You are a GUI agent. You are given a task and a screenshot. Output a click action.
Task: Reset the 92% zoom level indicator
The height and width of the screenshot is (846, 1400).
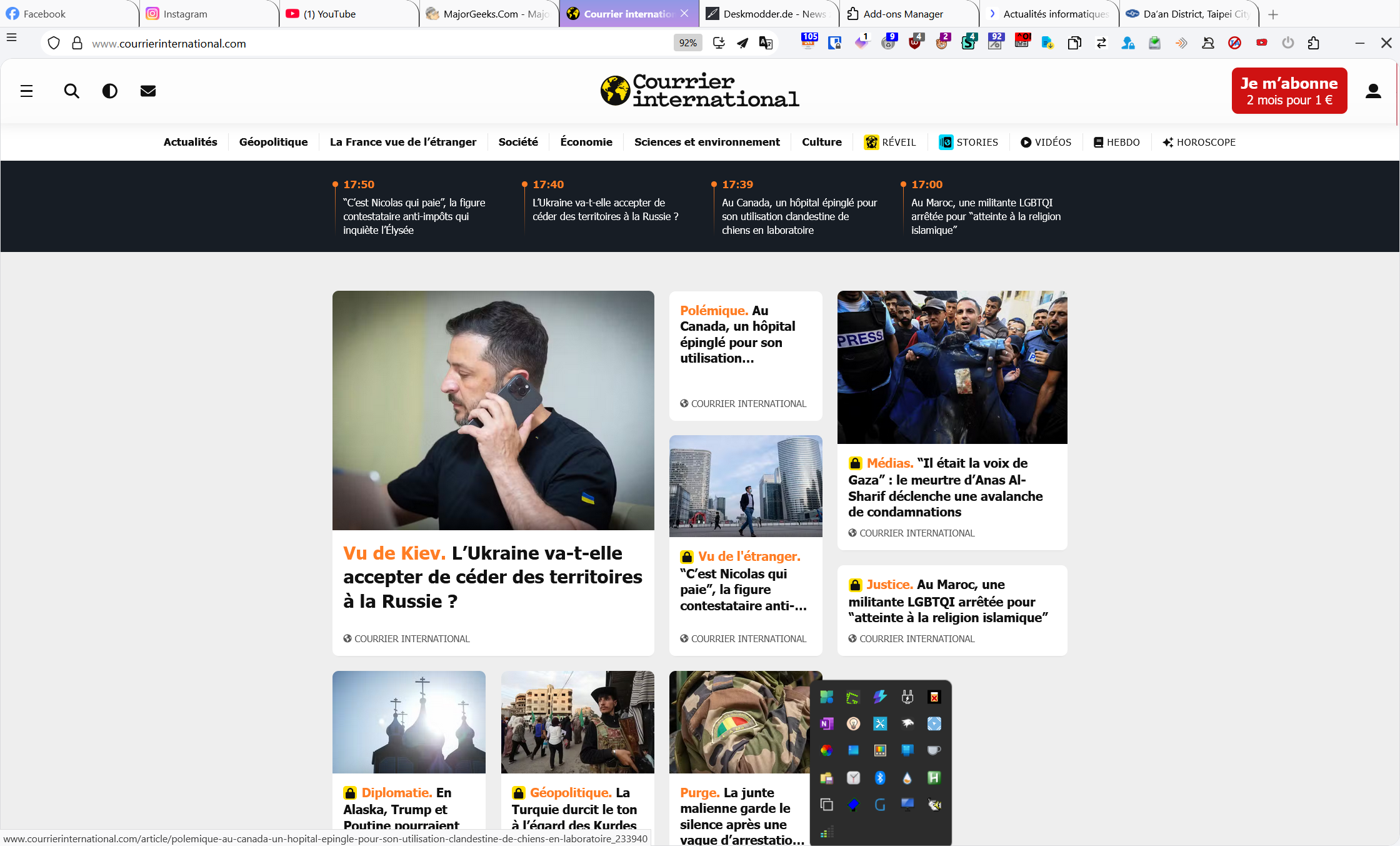click(687, 43)
